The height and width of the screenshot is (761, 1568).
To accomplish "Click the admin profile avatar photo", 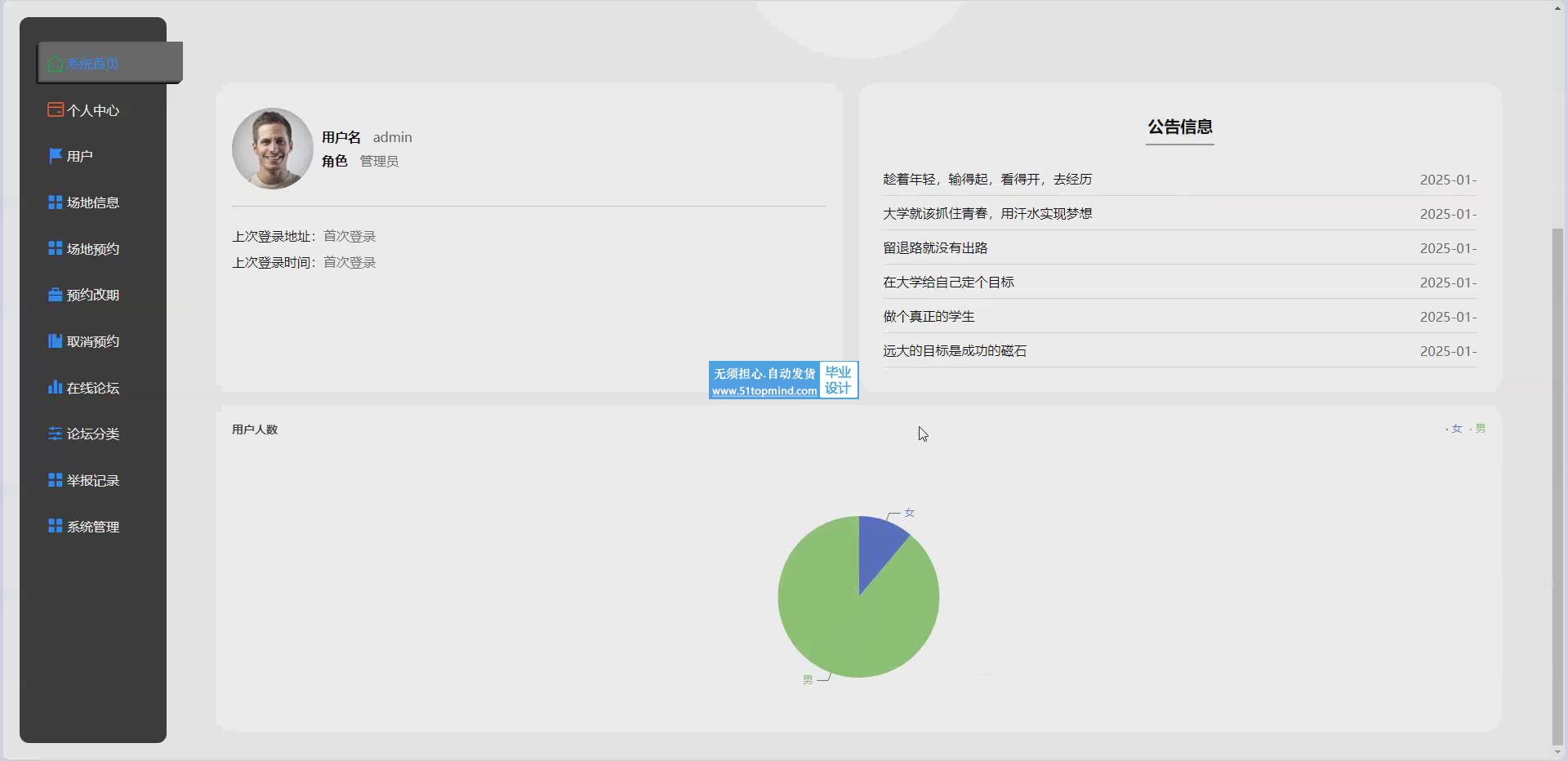I will 272,149.
